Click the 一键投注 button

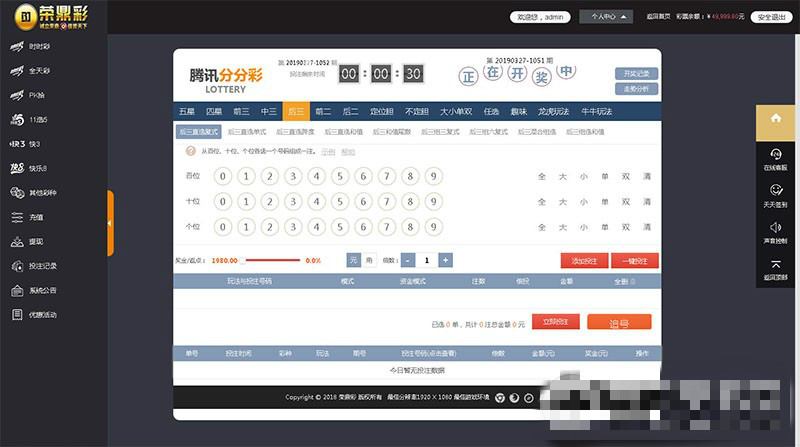[x=635, y=261]
